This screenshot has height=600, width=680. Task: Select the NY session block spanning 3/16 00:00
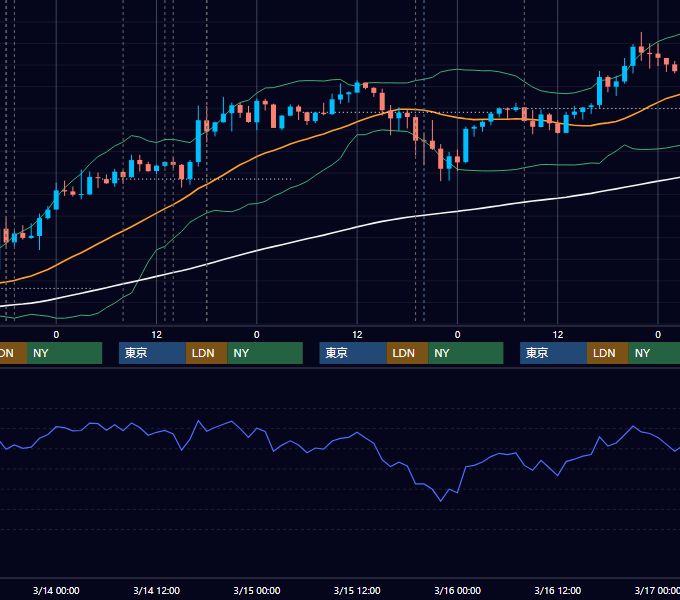tap(466, 353)
